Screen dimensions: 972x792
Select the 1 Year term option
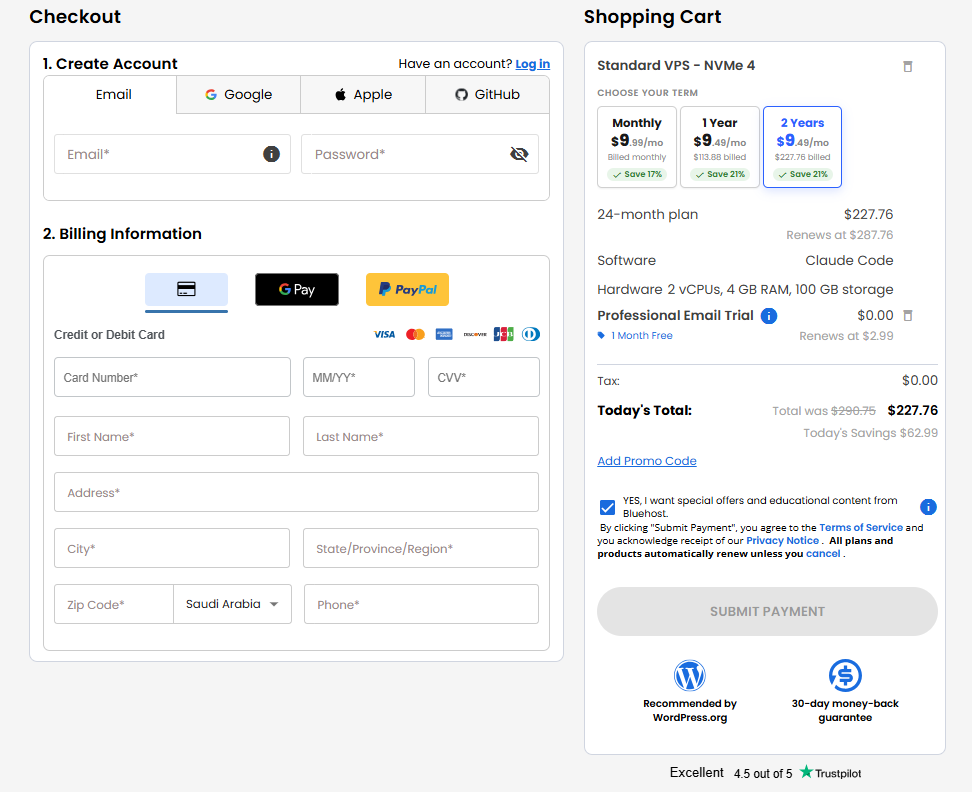click(720, 147)
